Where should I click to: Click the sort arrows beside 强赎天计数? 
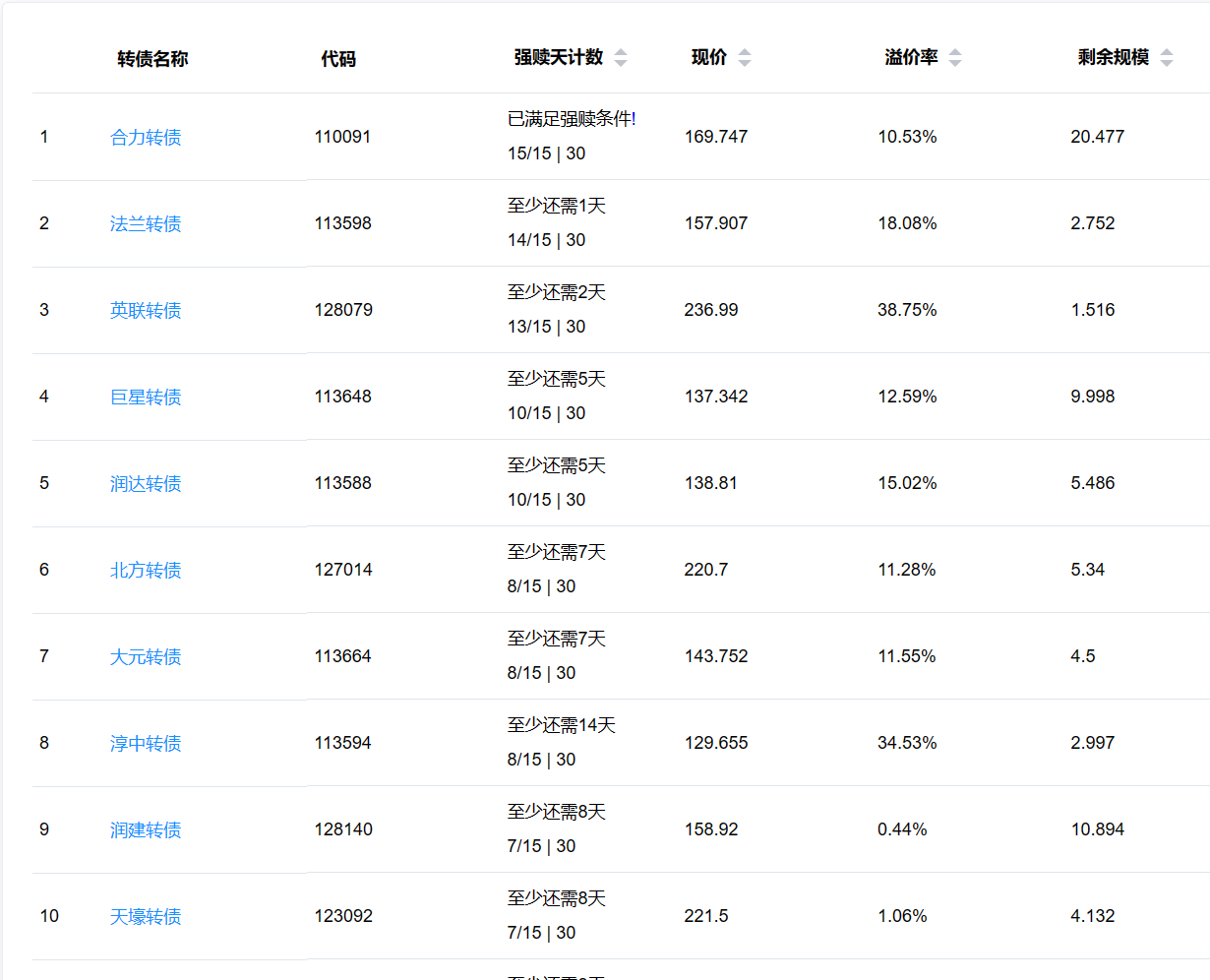[621, 58]
